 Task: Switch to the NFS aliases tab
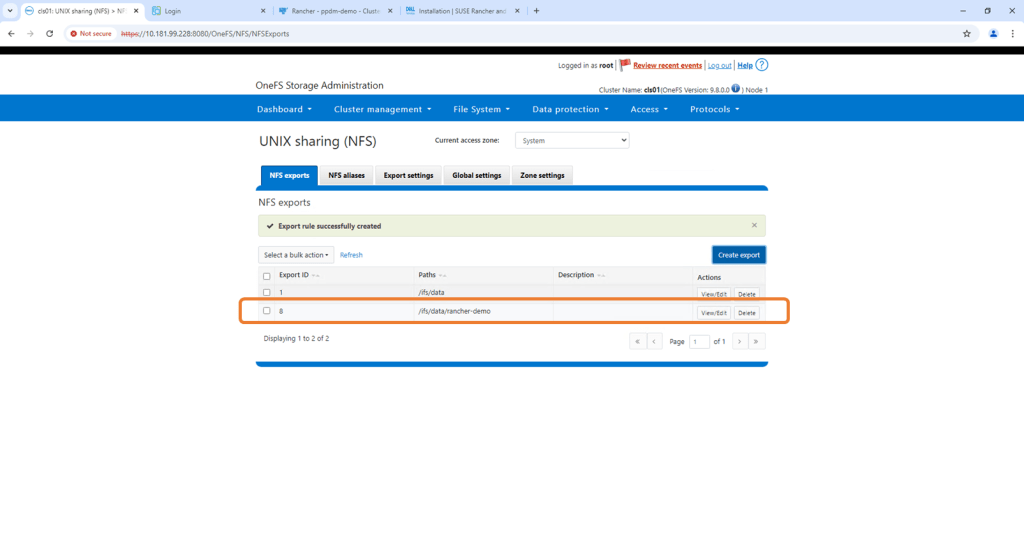[346, 176]
